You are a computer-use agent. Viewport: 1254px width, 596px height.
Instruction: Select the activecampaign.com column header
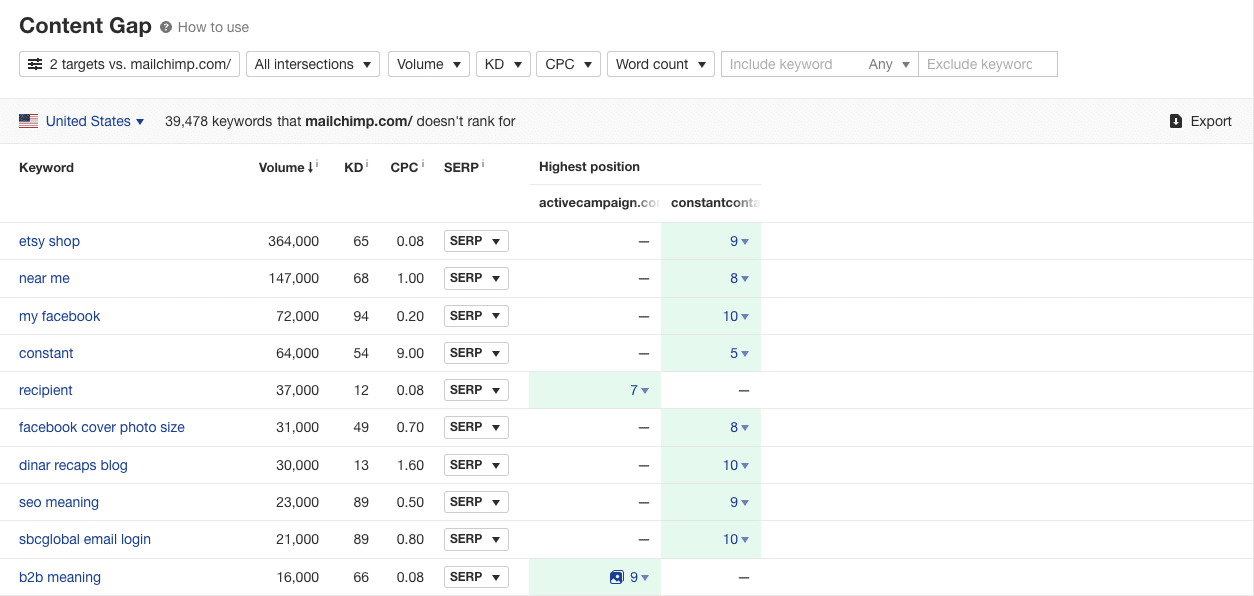pos(599,203)
